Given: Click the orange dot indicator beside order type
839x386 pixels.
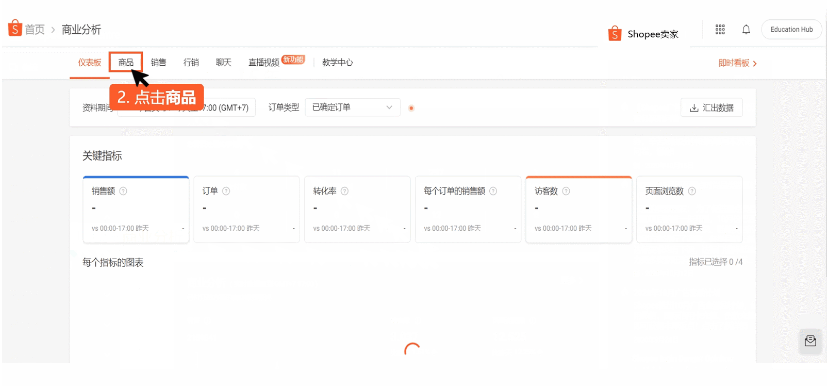Looking at the screenshot, I should coord(411,108).
